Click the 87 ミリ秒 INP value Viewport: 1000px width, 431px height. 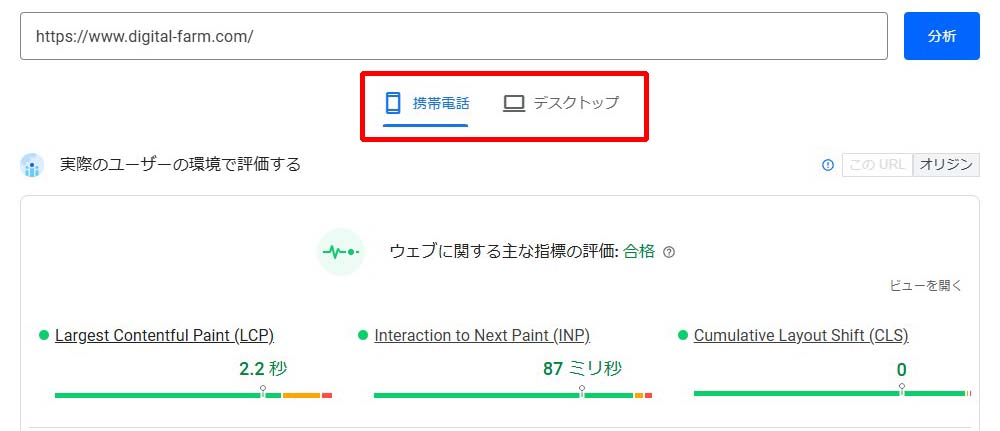582,369
